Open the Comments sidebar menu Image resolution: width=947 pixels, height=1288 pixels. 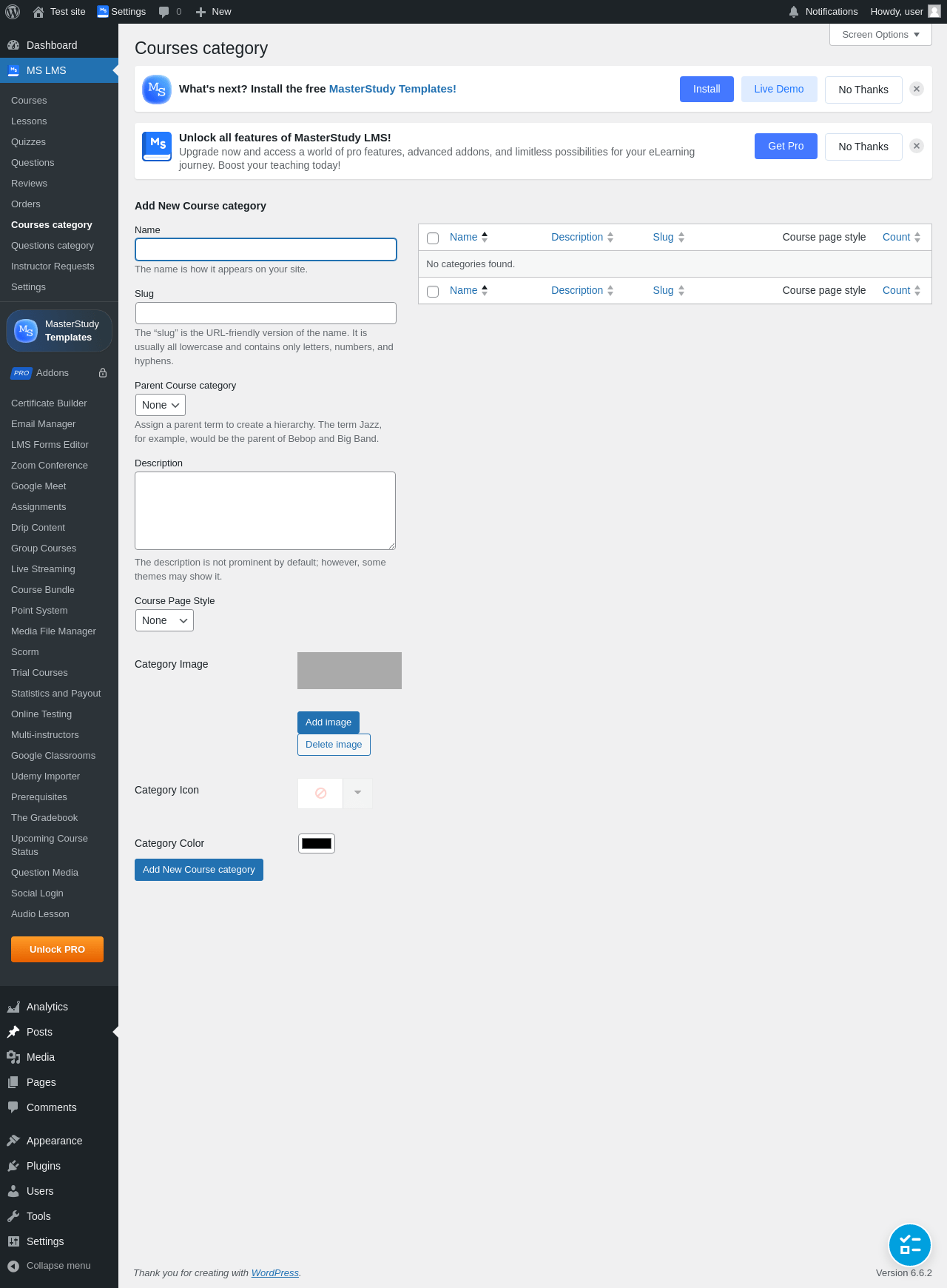tap(59, 1107)
